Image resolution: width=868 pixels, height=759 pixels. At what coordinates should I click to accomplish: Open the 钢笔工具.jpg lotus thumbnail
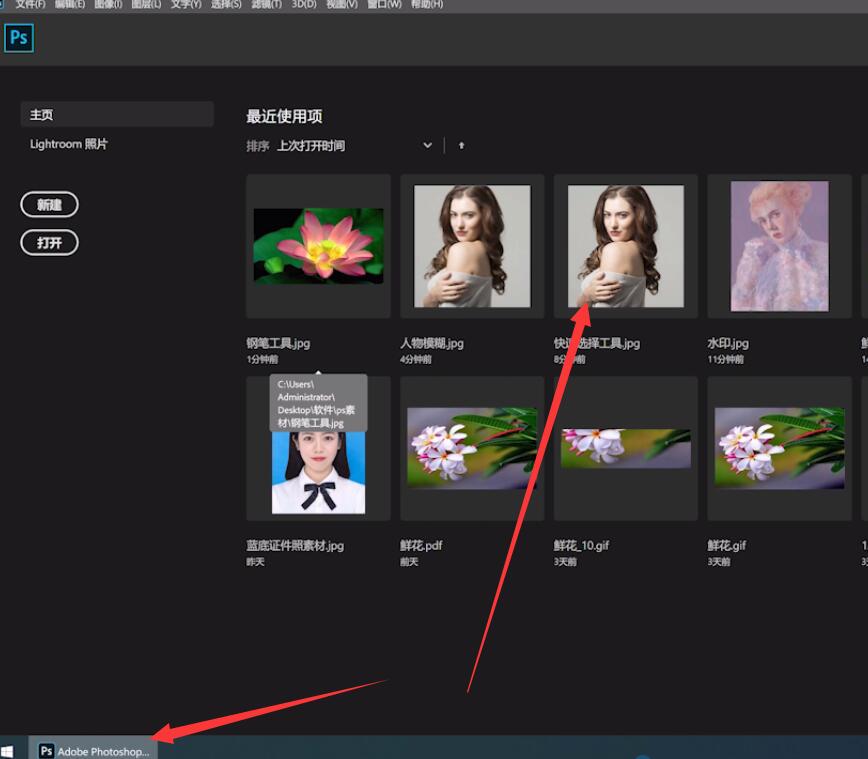coord(318,246)
